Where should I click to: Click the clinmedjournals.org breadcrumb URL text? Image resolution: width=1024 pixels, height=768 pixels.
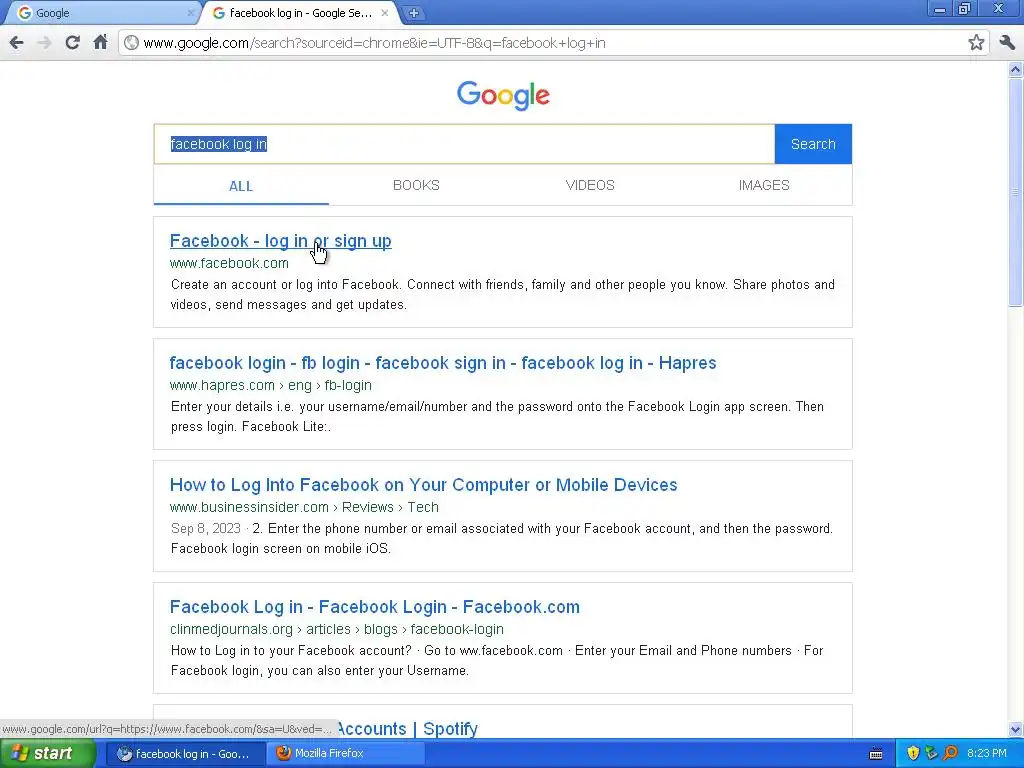click(336, 630)
